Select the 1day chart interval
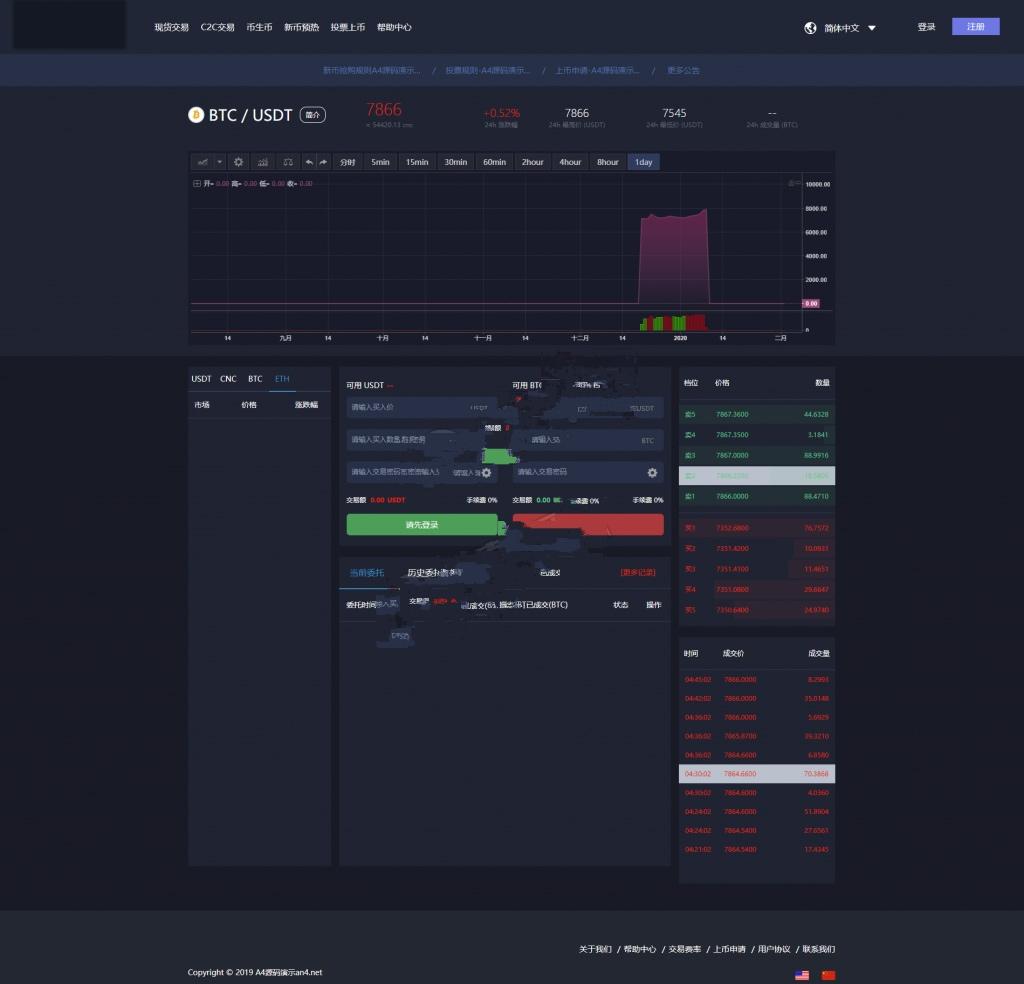 pos(643,162)
